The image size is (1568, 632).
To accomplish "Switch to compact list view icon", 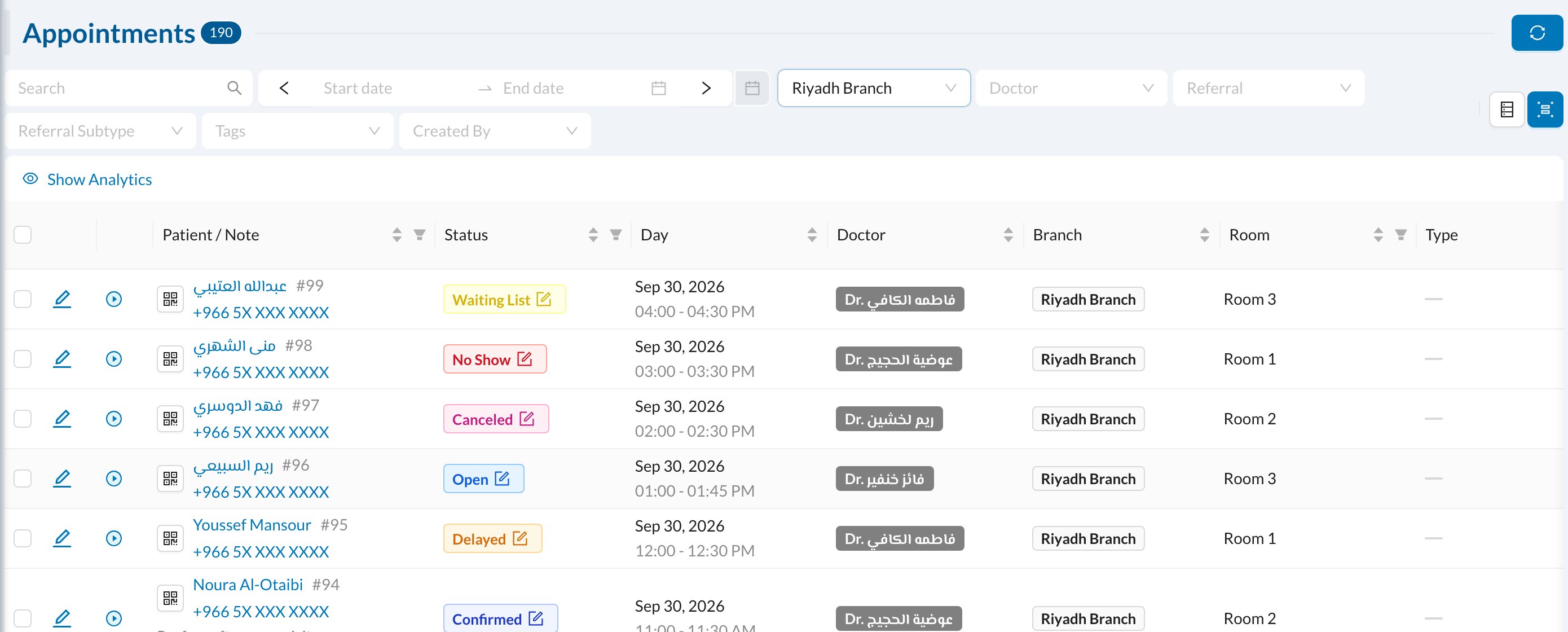I will pyautogui.click(x=1507, y=109).
